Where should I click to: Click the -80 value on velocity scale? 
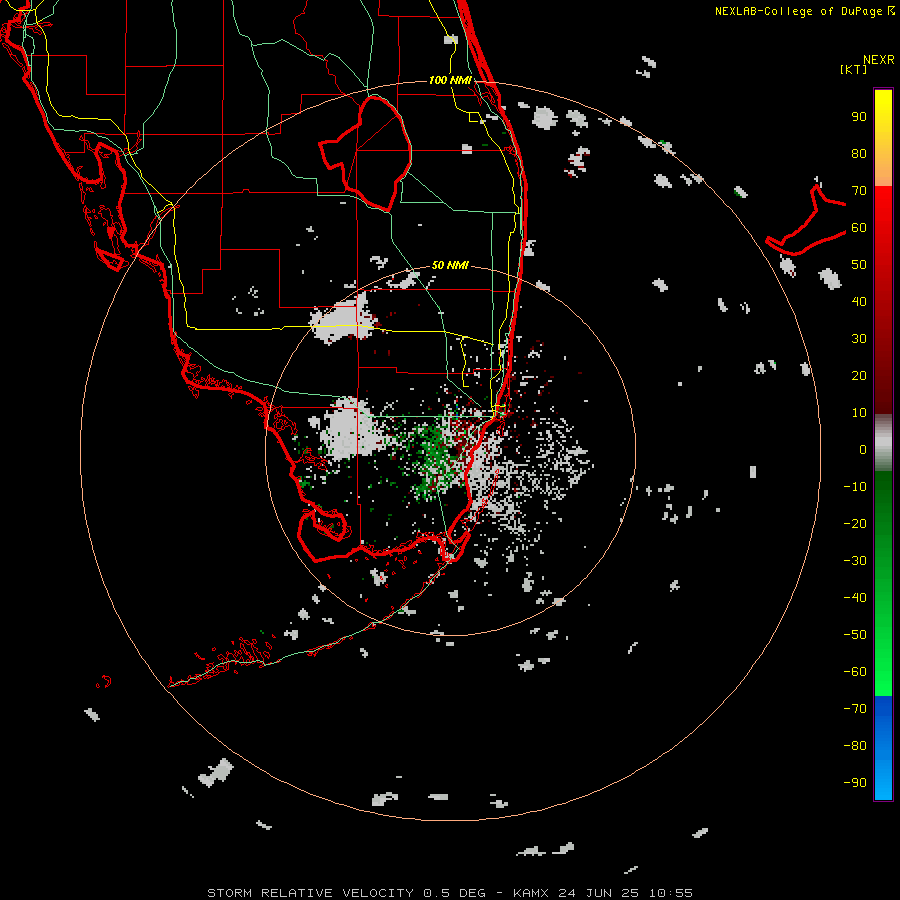click(x=855, y=746)
